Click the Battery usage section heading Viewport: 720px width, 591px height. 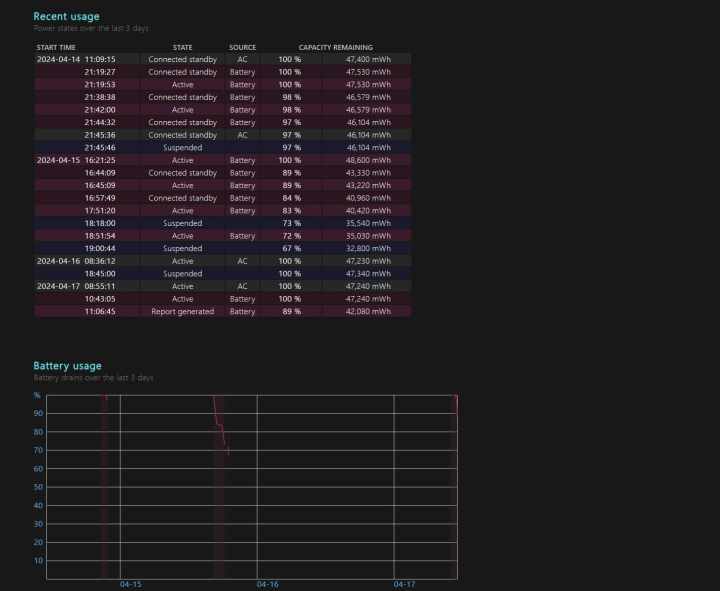67,366
